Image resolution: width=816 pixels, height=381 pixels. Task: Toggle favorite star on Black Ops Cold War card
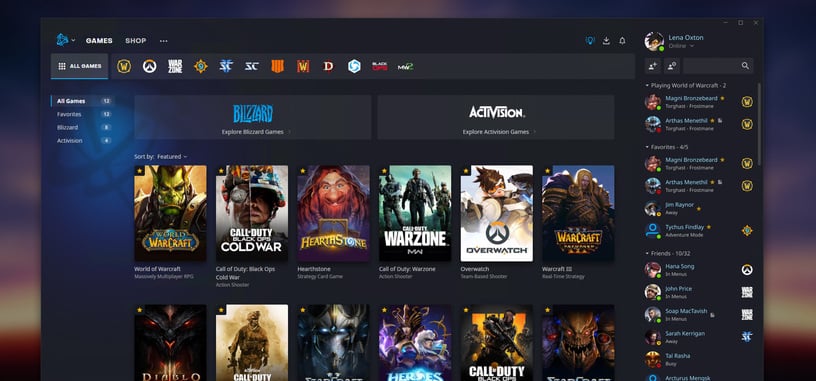pyautogui.click(x=221, y=170)
